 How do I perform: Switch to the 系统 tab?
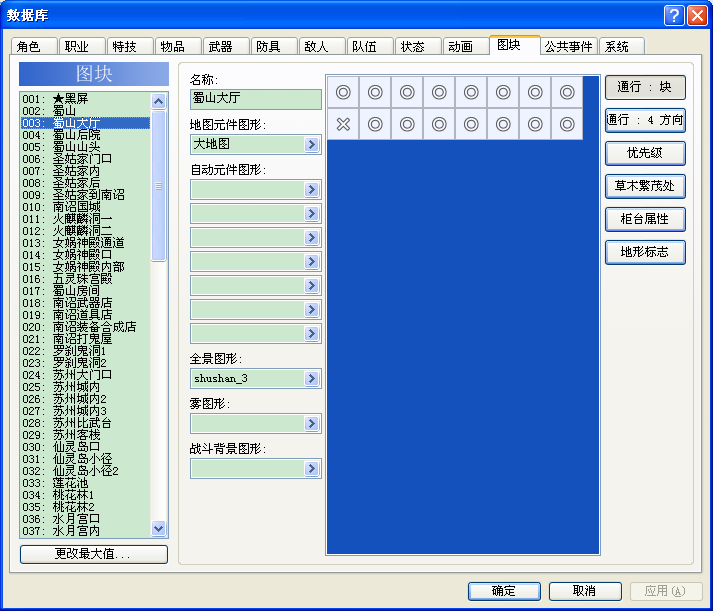click(622, 46)
